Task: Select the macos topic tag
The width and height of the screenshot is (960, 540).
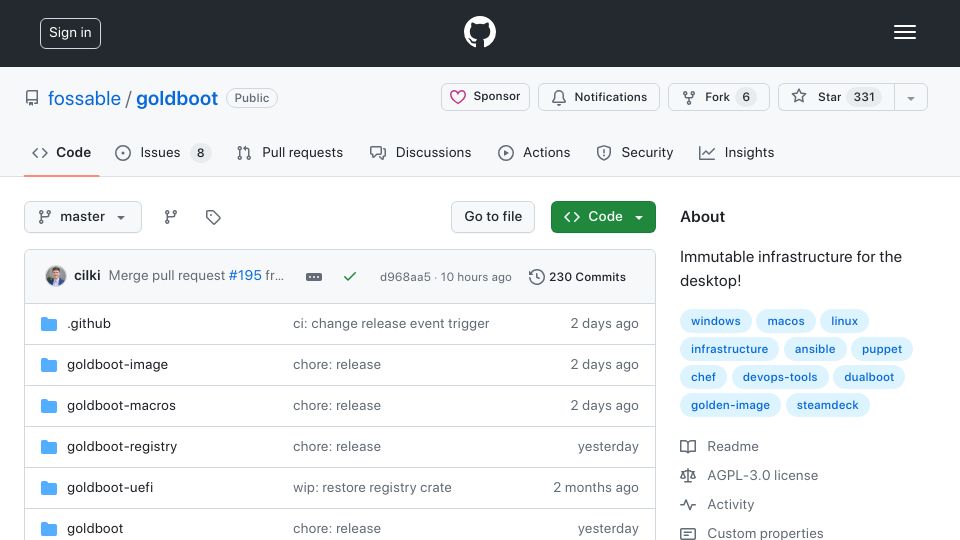Action: coord(786,321)
